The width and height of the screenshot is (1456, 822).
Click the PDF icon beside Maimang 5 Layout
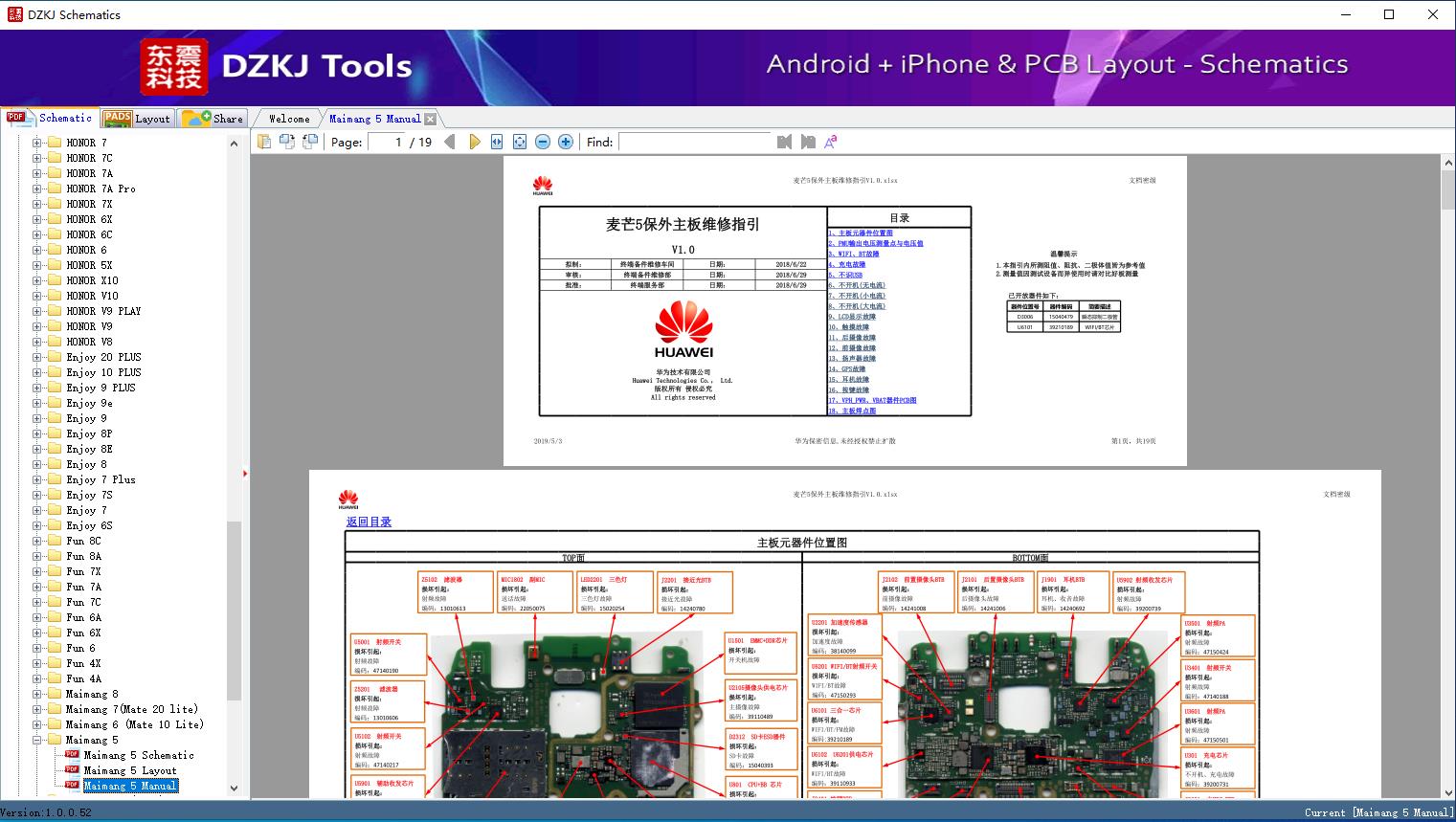click(x=72, y=769)
